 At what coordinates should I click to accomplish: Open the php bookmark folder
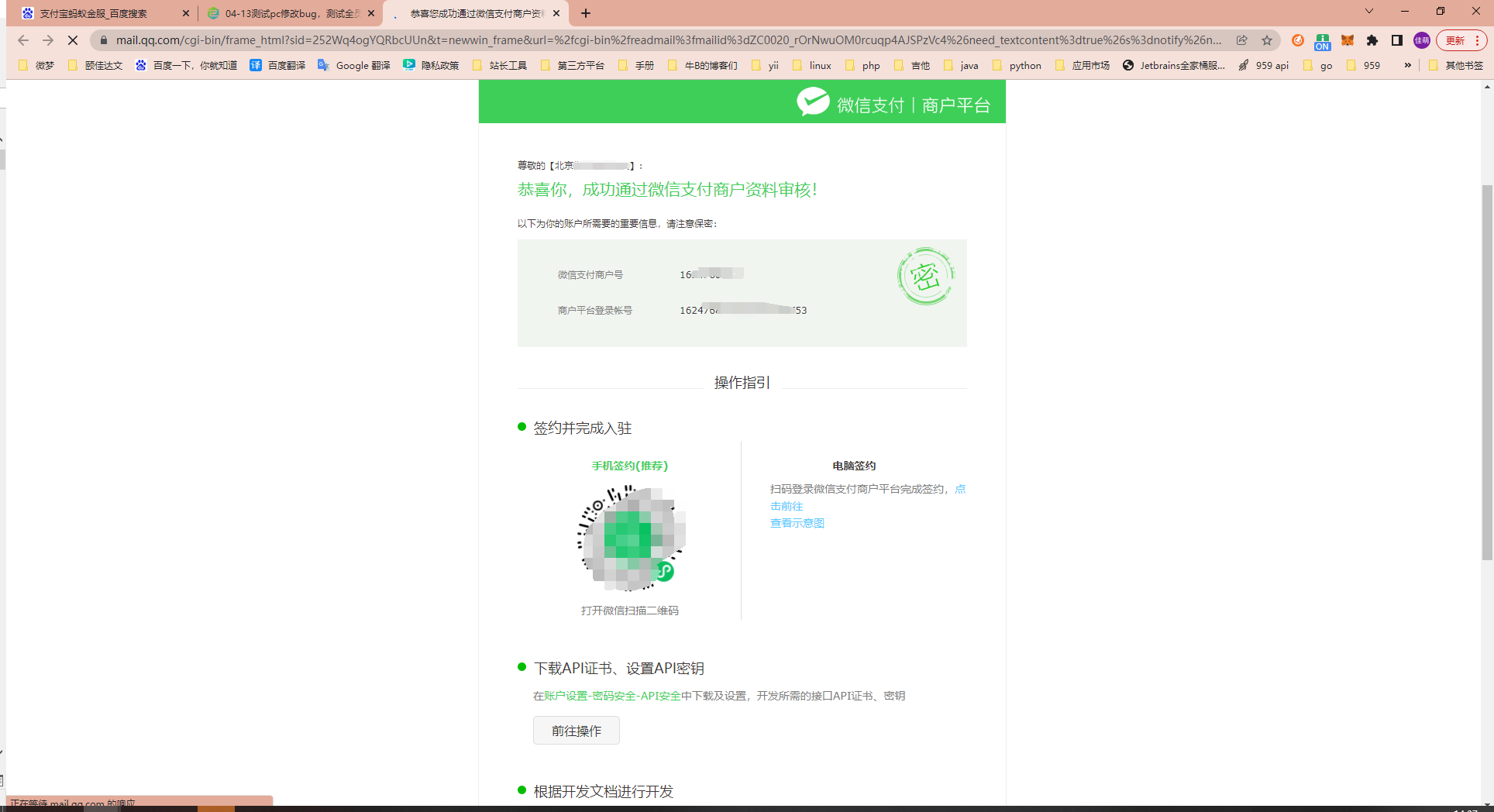coord(863,65)
